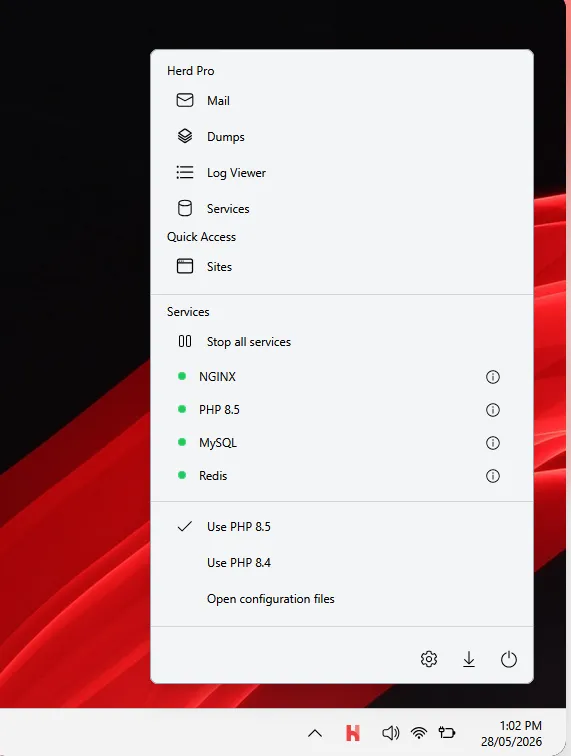The width and height of the screenshot is (571, 756).
Task: Open the Dumps stacked-layers icon
Action: click(x=185, y=136)
